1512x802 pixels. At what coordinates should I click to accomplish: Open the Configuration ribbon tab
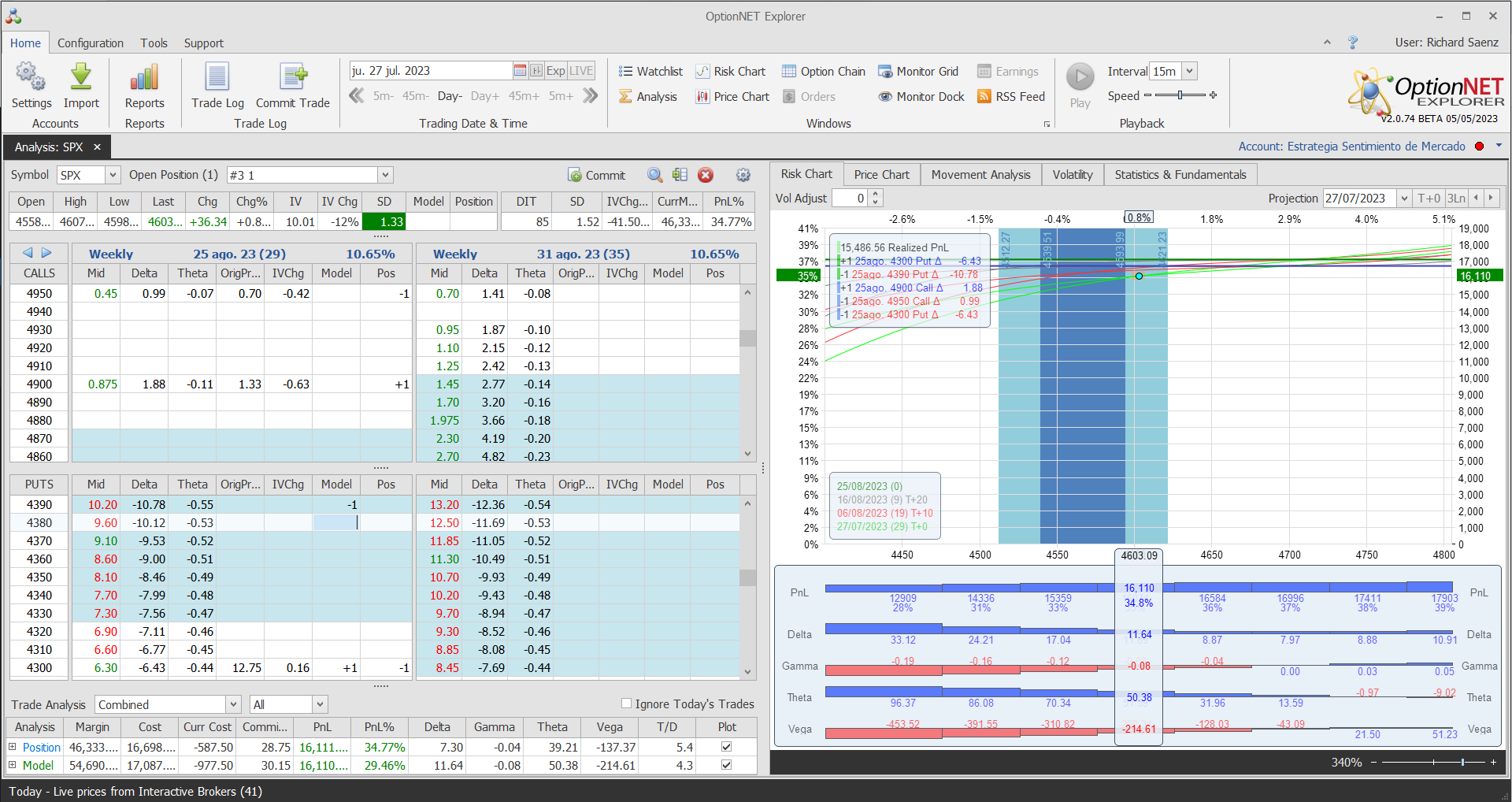(x=90, y=43)
